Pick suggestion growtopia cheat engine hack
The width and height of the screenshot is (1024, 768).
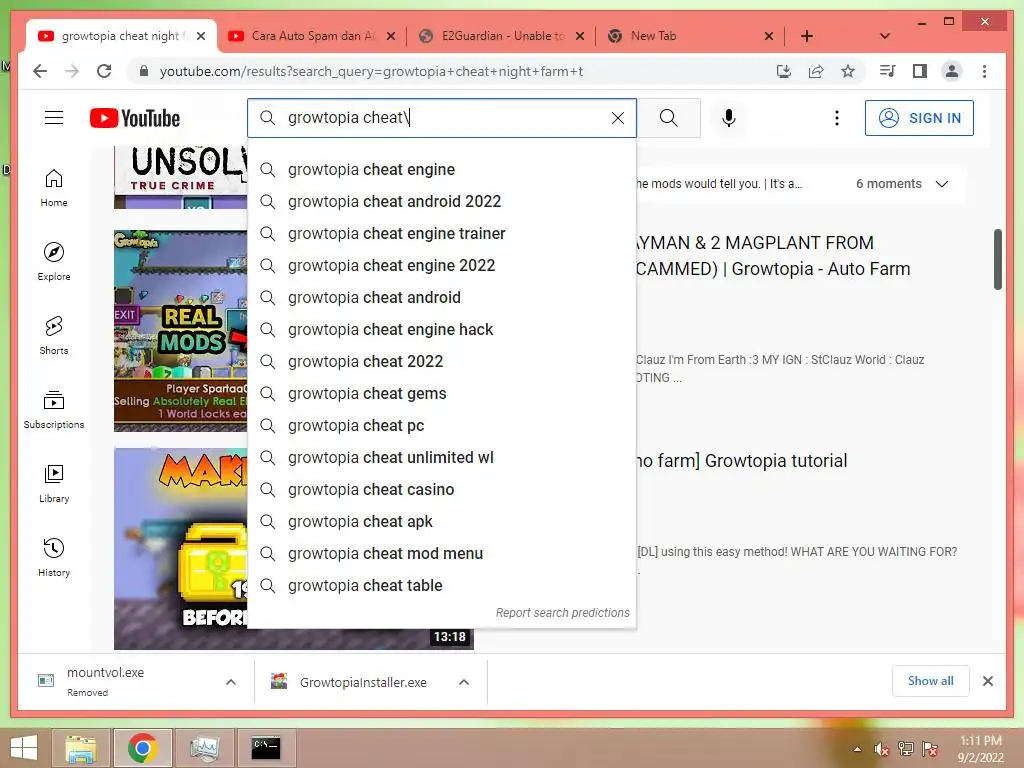(x=441, y=330)
